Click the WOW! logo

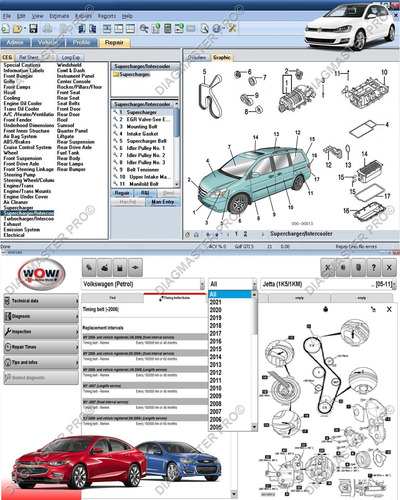pyautogui.click(x=41, y=275)
